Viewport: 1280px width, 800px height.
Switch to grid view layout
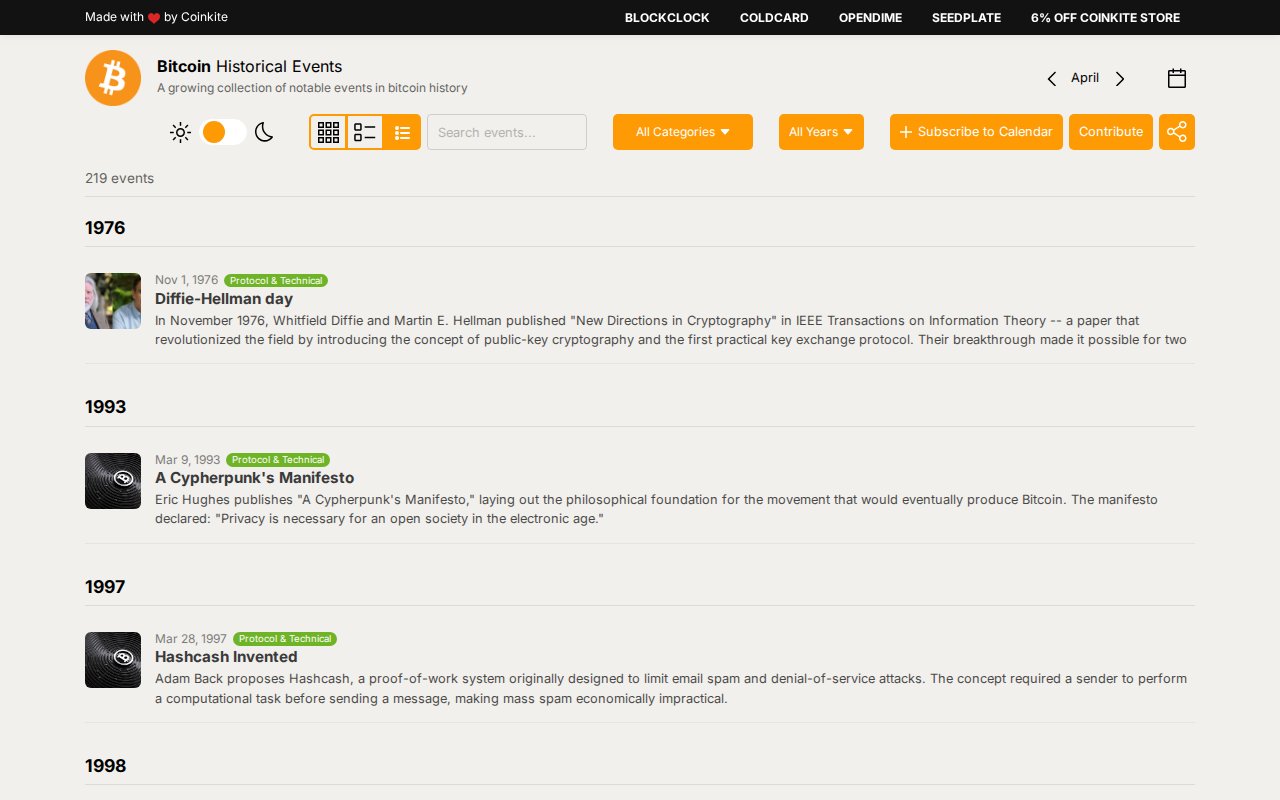328,132
